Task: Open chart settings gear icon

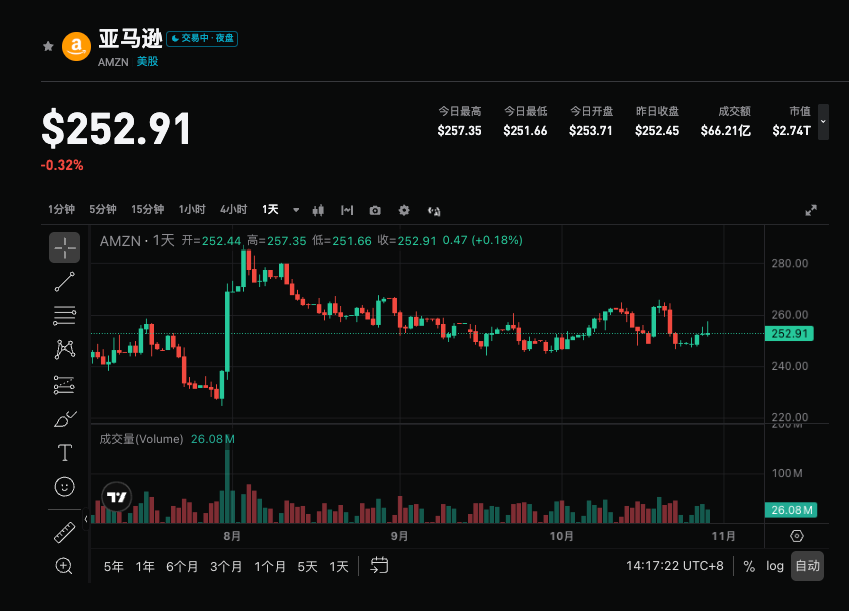Action: pyautogui.click(x=404, y=210)
